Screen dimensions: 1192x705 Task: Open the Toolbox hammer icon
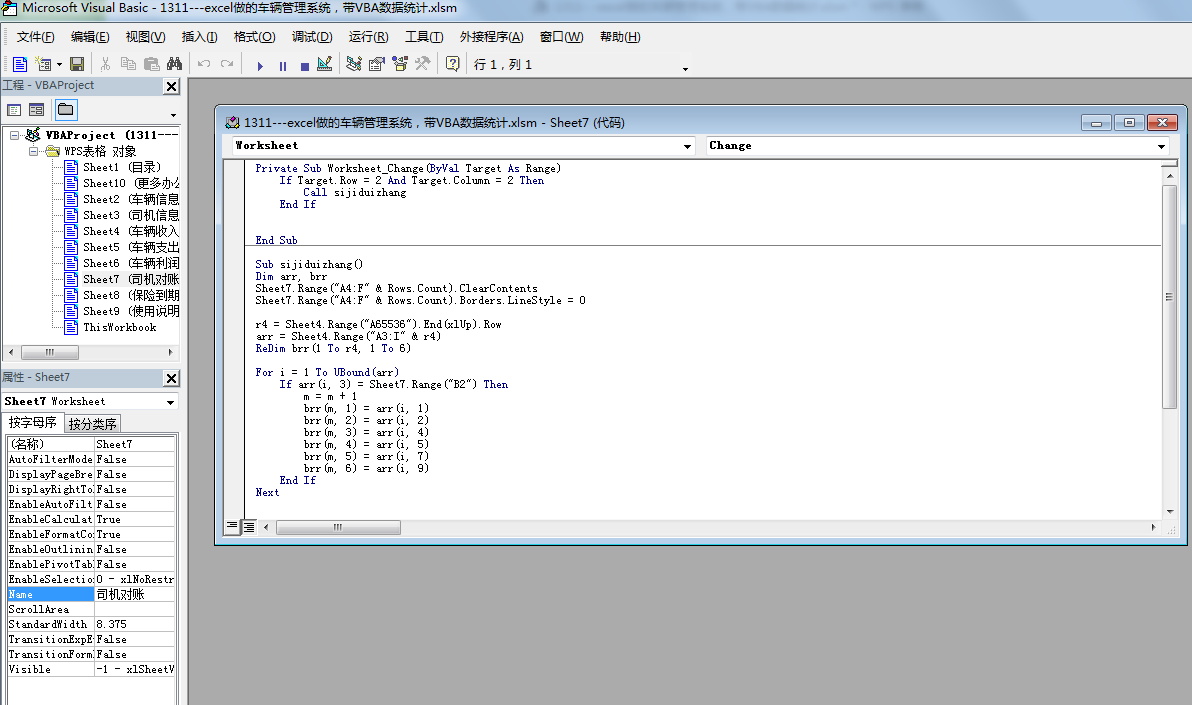coord(422,65)
